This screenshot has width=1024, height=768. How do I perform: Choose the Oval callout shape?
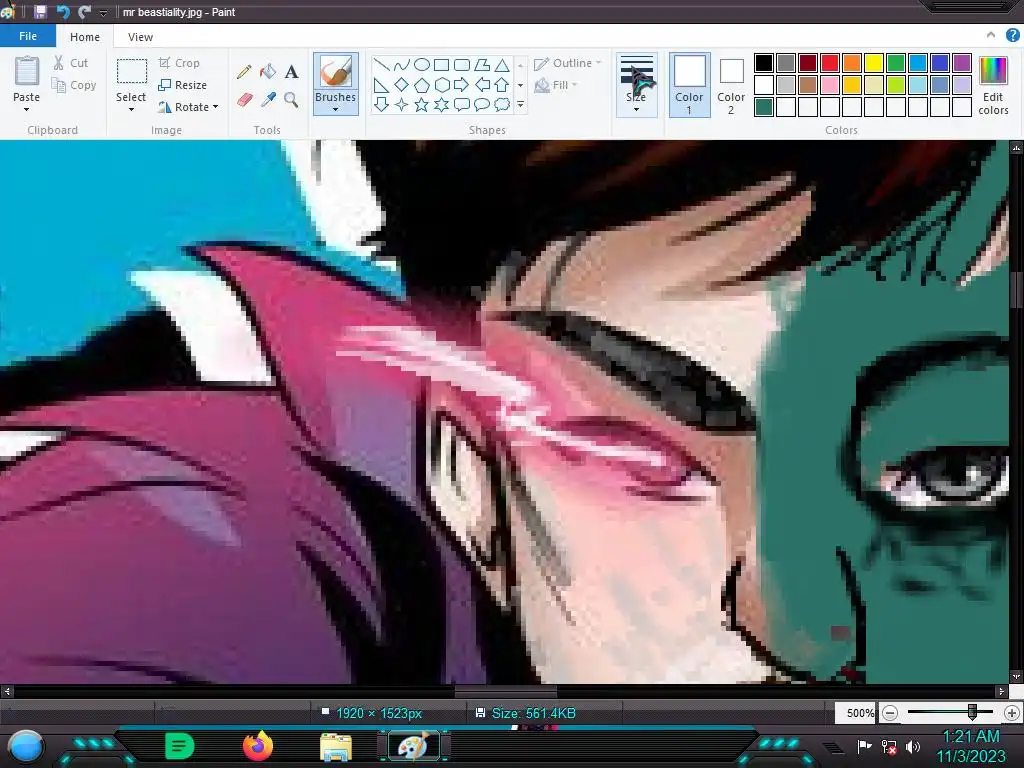click(482, 104)
